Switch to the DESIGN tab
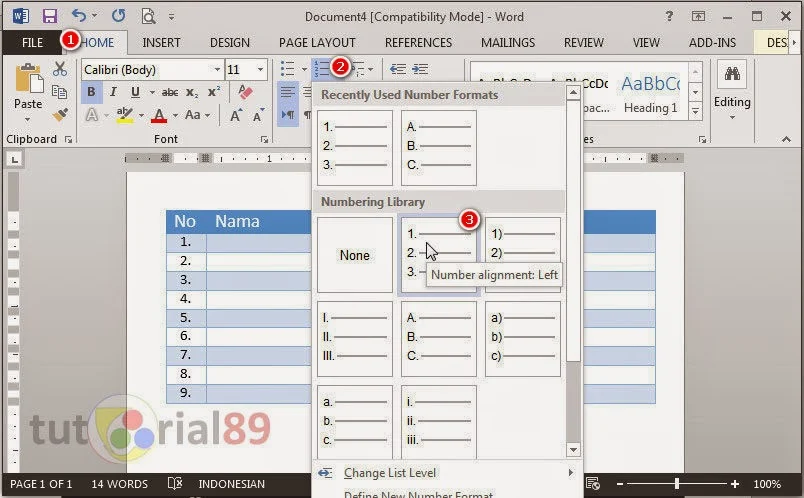The width and height of the screenshot is (804, 498). point(230,43)
